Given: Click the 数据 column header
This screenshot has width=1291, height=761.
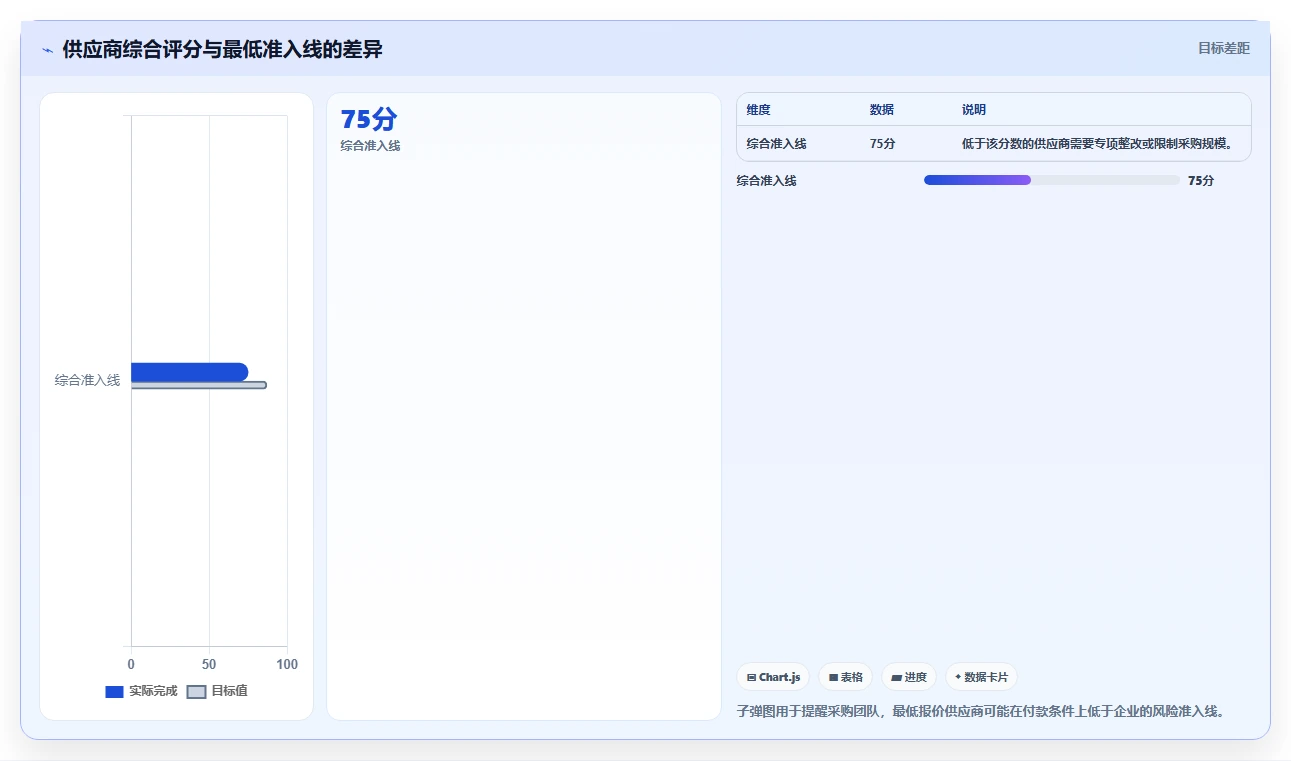Looking at the screenshot, I should (x=882, y=110).
